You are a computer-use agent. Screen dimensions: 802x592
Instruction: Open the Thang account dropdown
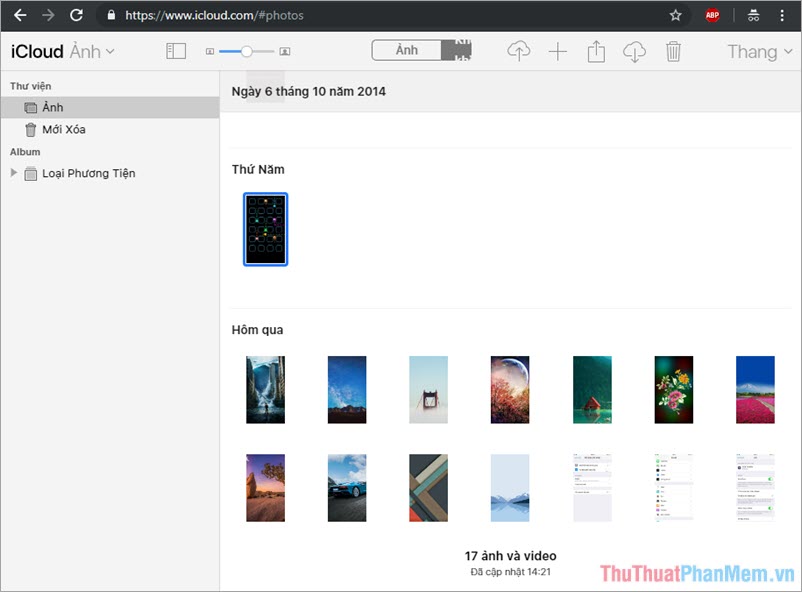tap(758, 51)
